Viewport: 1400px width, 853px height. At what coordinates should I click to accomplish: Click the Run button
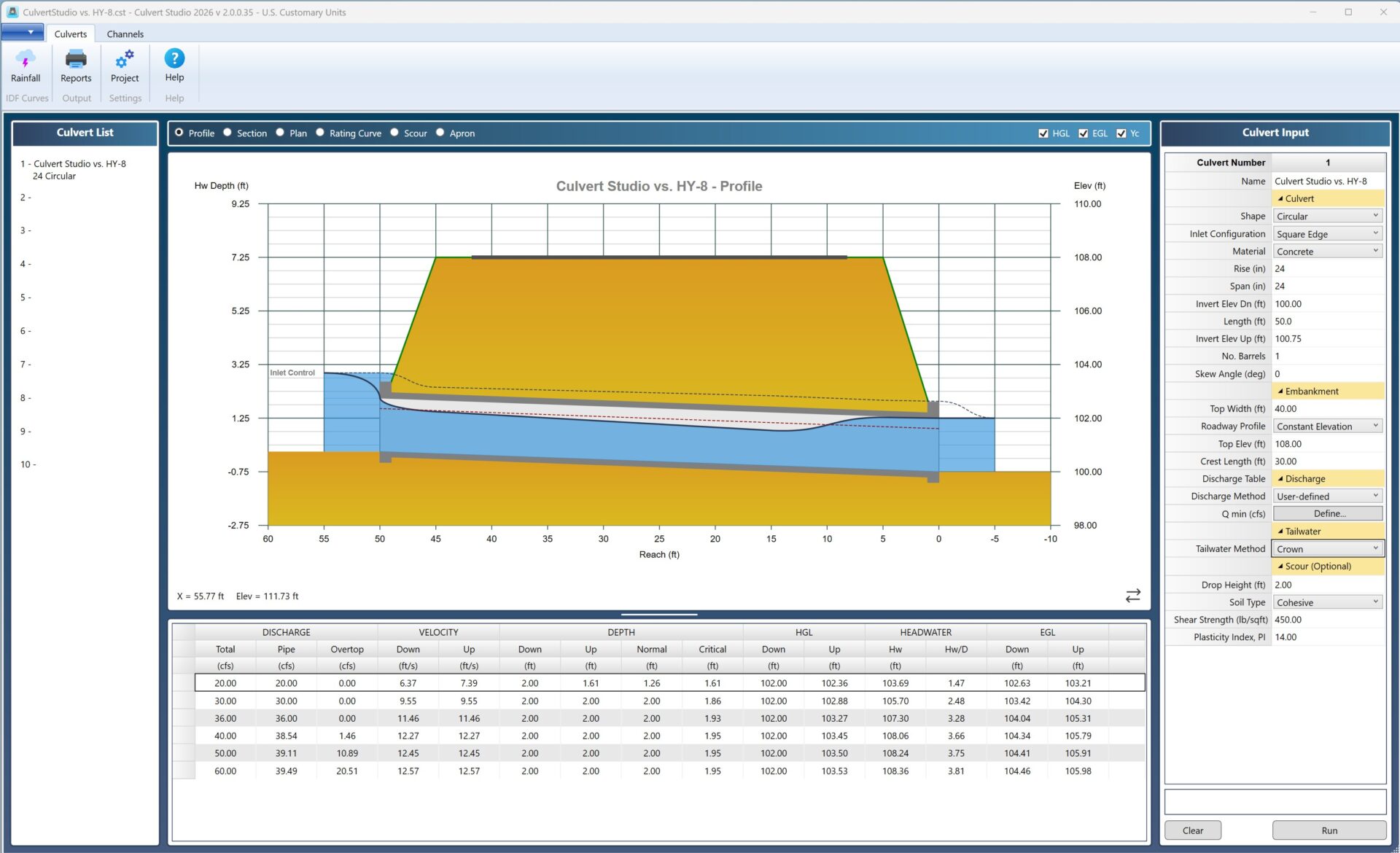[x=1329, y=830]
